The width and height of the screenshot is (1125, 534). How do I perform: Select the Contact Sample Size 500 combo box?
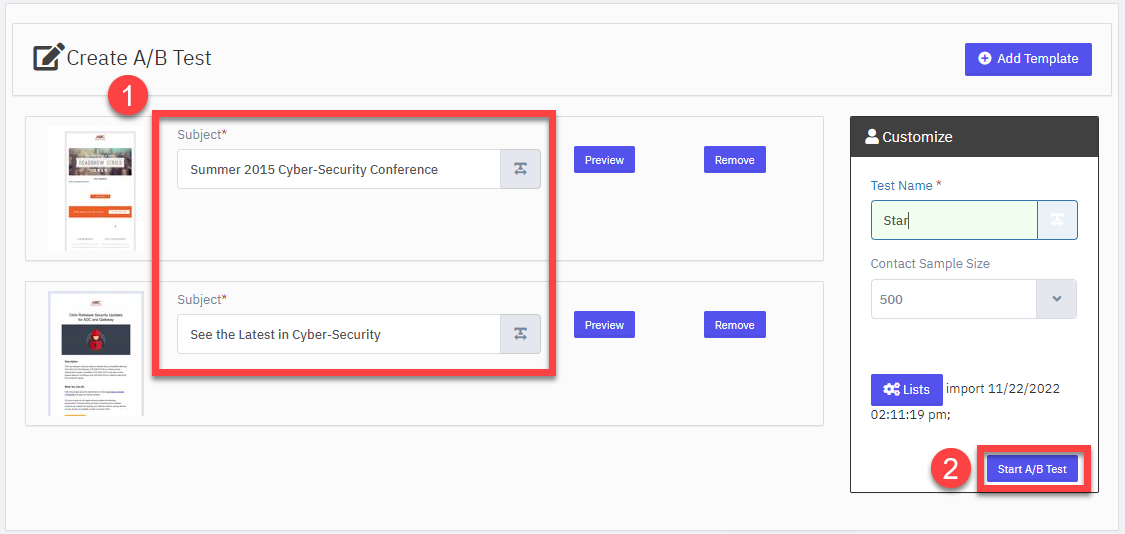click(x=974, y=299)
